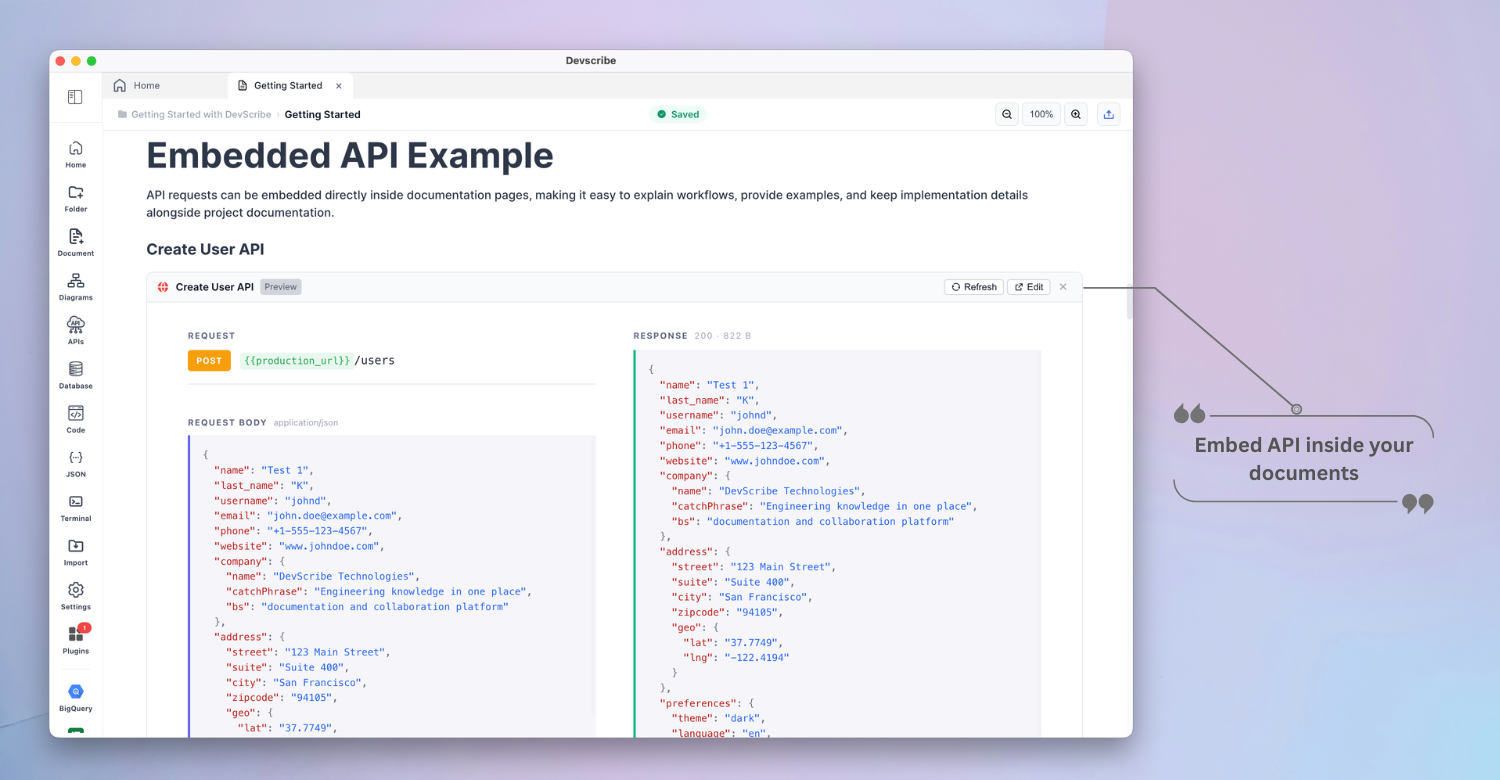Open the Code section

point(76,419)
